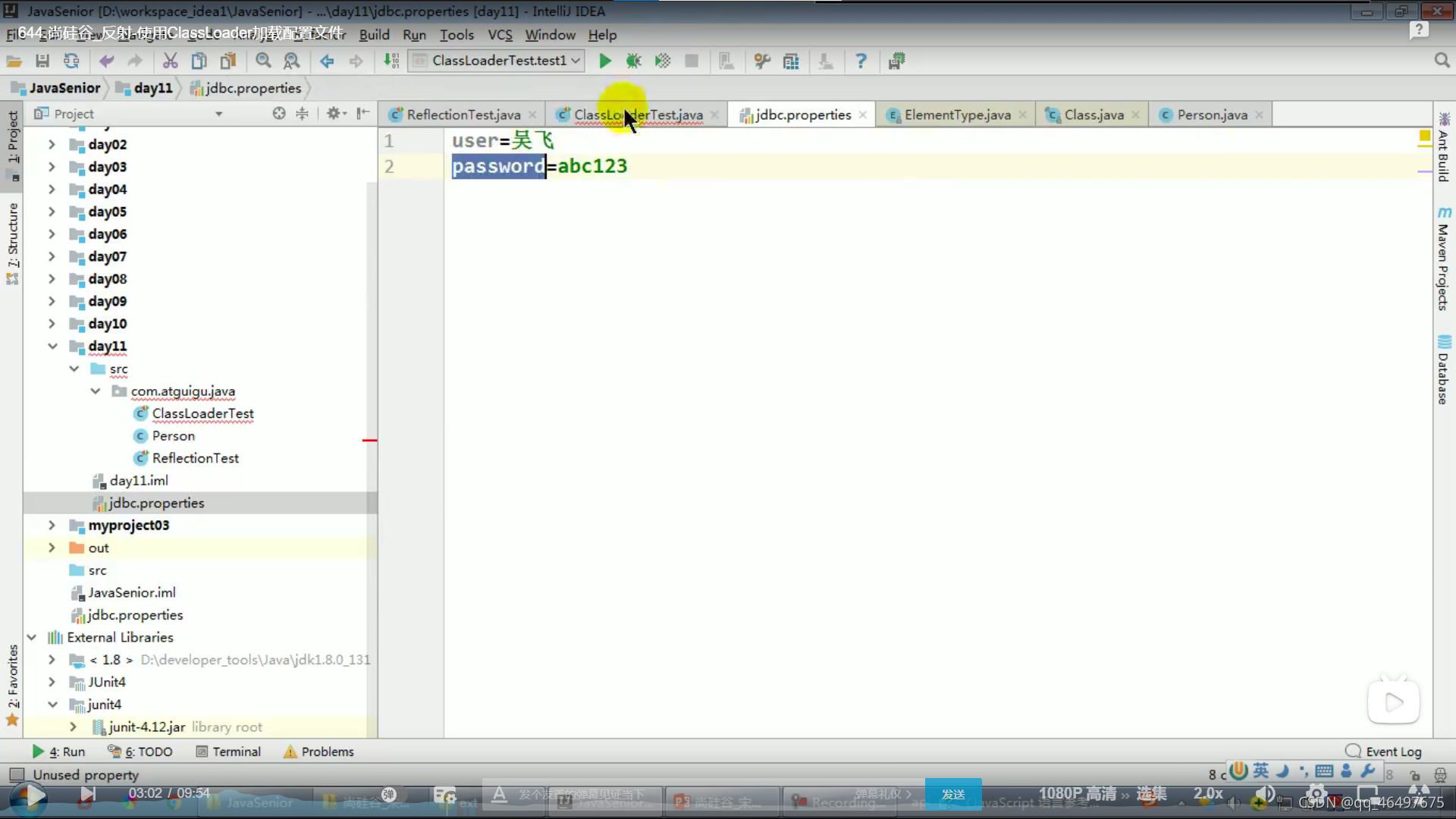Open the ReflectionTest.java tab

[x=464, y=115]
